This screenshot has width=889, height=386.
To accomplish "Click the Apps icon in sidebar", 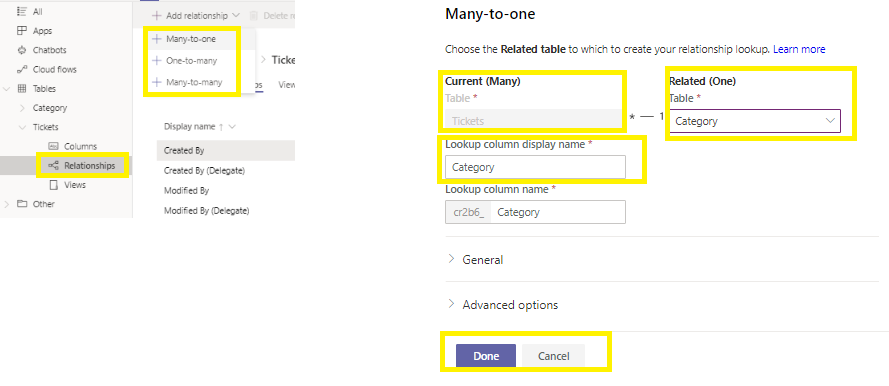I will [x=22, y=31].
